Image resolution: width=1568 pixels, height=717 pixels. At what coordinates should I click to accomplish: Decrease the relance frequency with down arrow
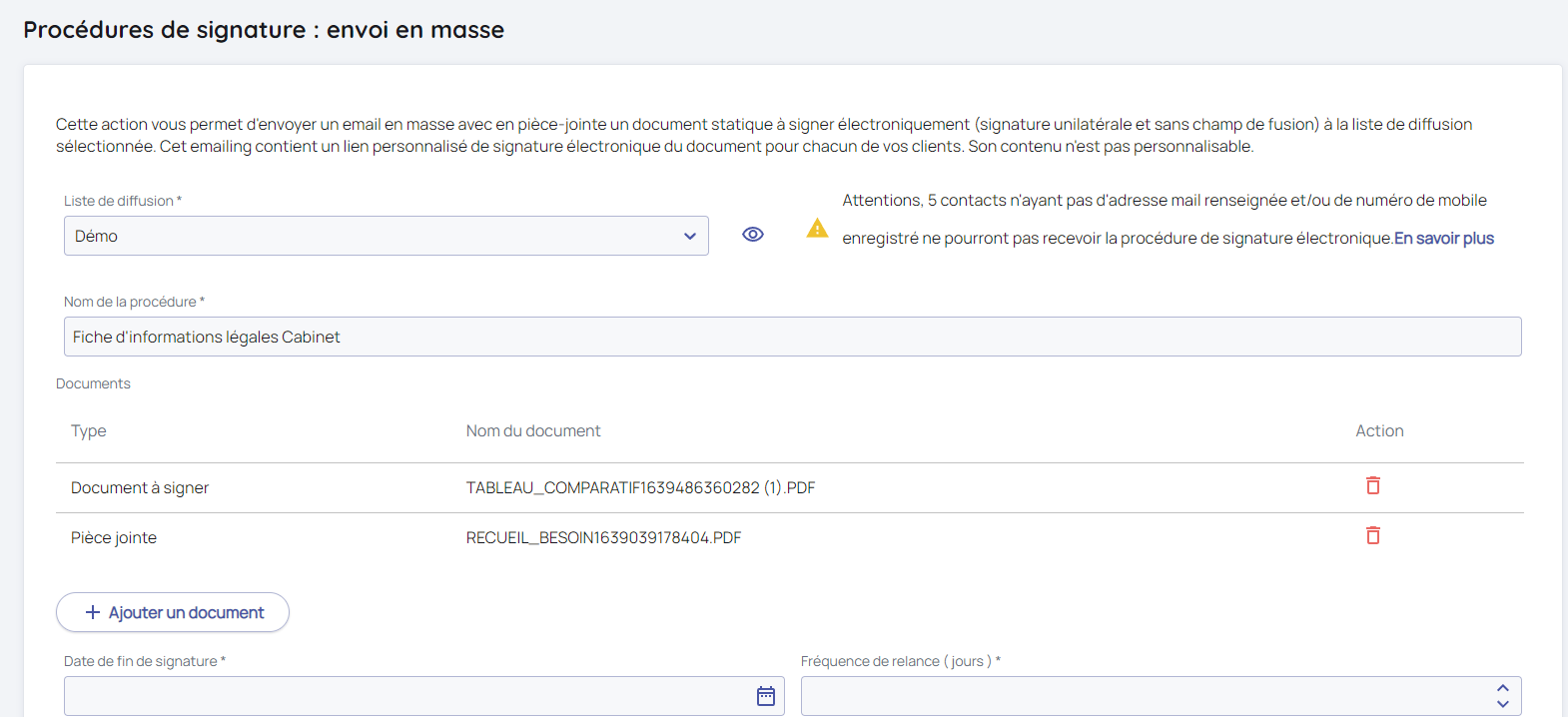coord(1502,704)
